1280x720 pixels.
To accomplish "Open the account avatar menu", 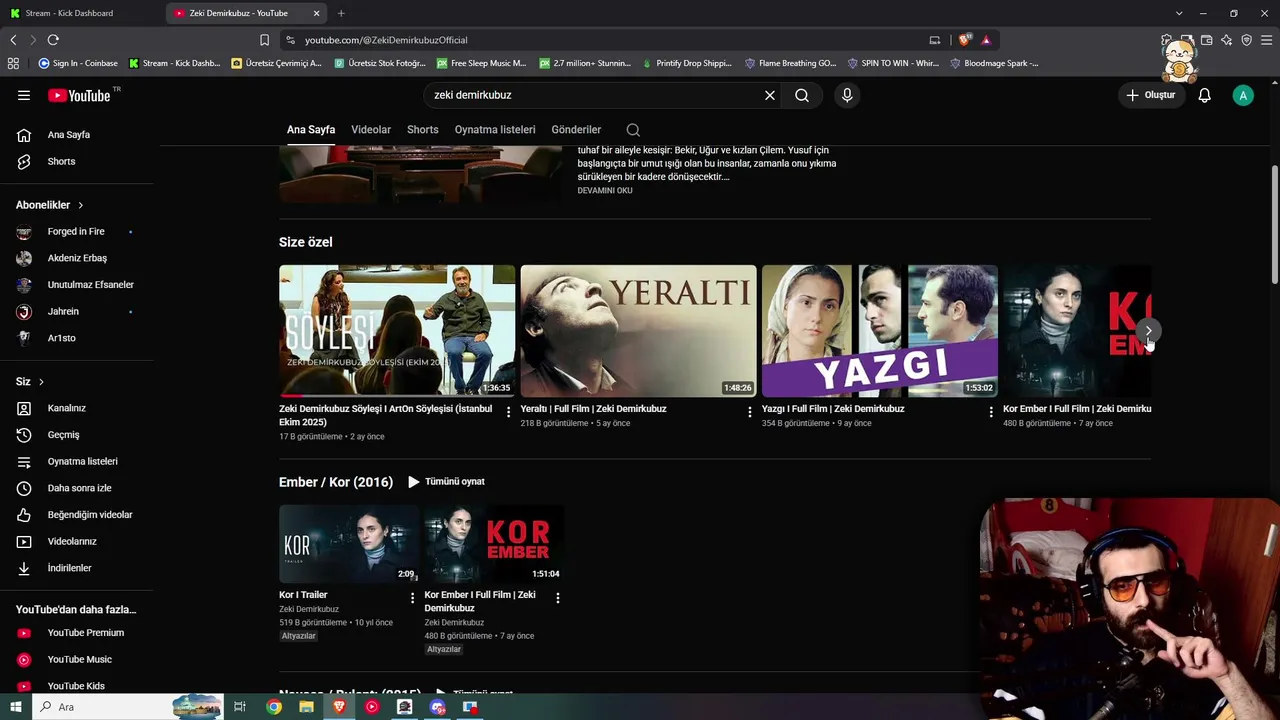I will 1243,95.
